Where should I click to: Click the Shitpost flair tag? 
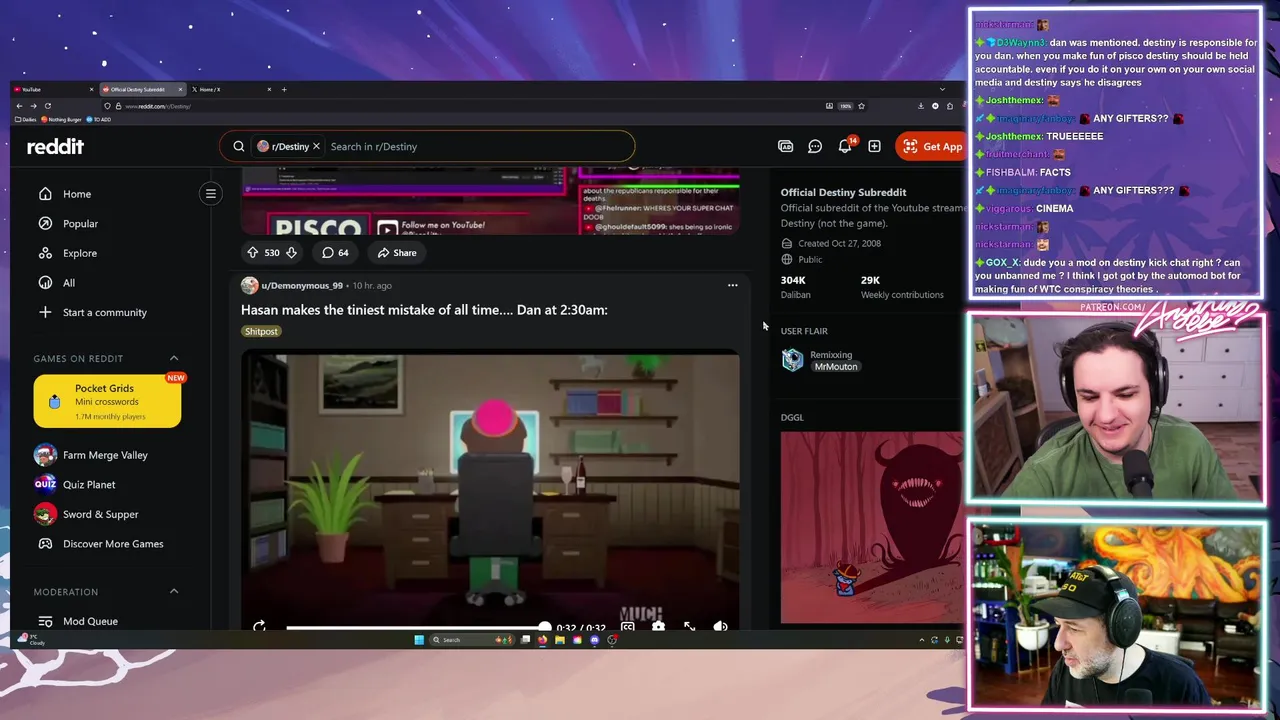click(x=261, y=331)
